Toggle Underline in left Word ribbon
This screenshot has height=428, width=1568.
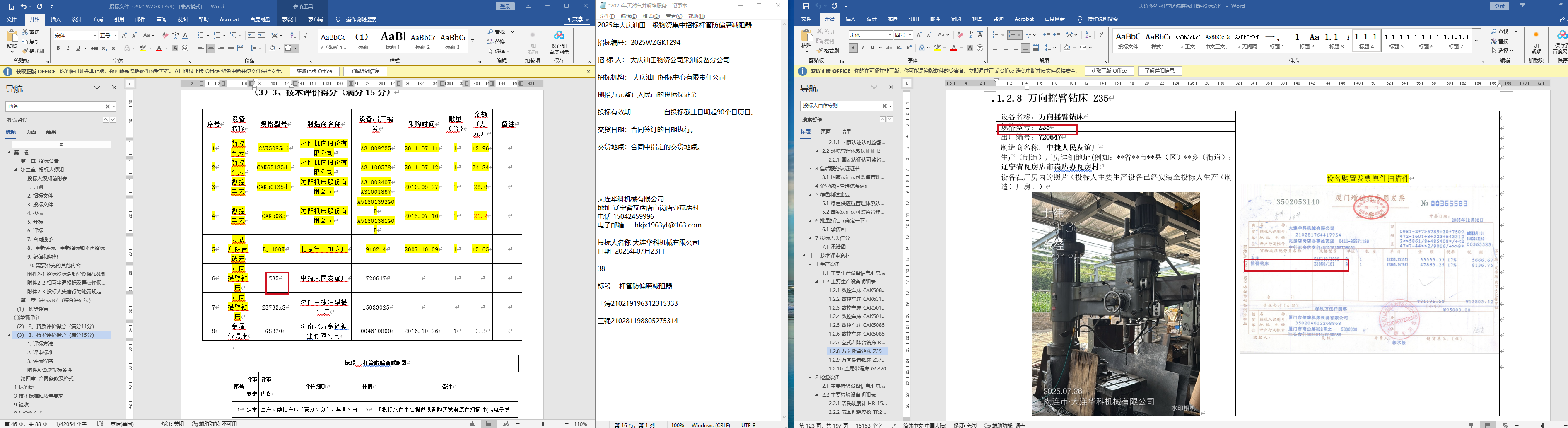[x=78, y=48]
